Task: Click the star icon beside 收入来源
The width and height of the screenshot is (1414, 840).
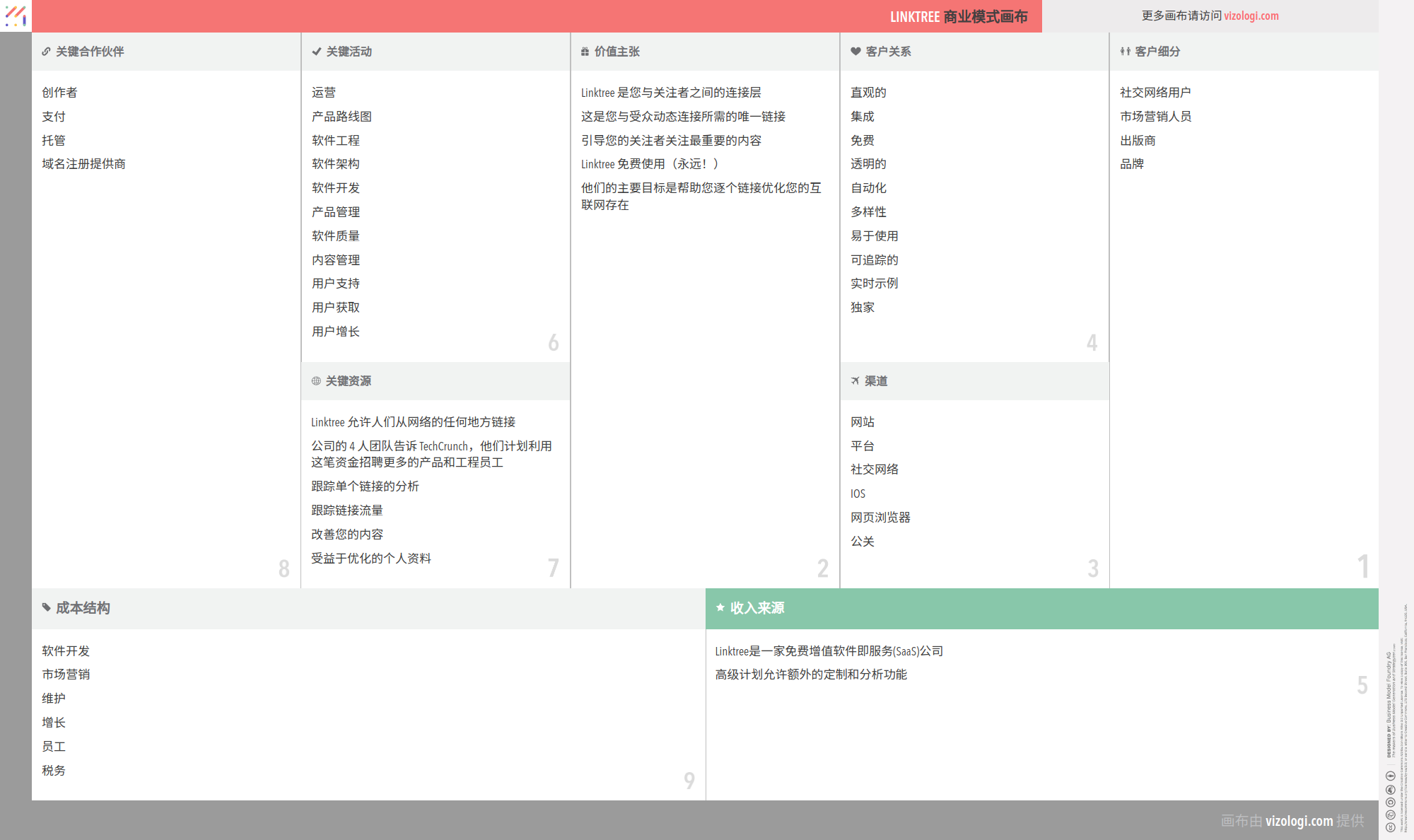Action: [720, 607]
